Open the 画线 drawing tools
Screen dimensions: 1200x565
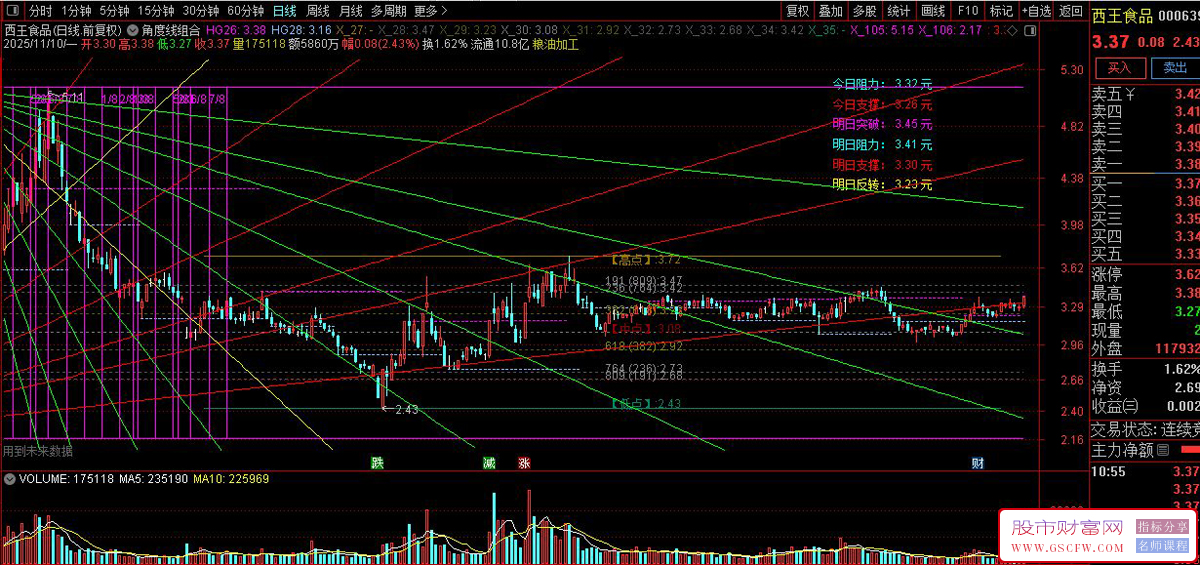point(933,11)
